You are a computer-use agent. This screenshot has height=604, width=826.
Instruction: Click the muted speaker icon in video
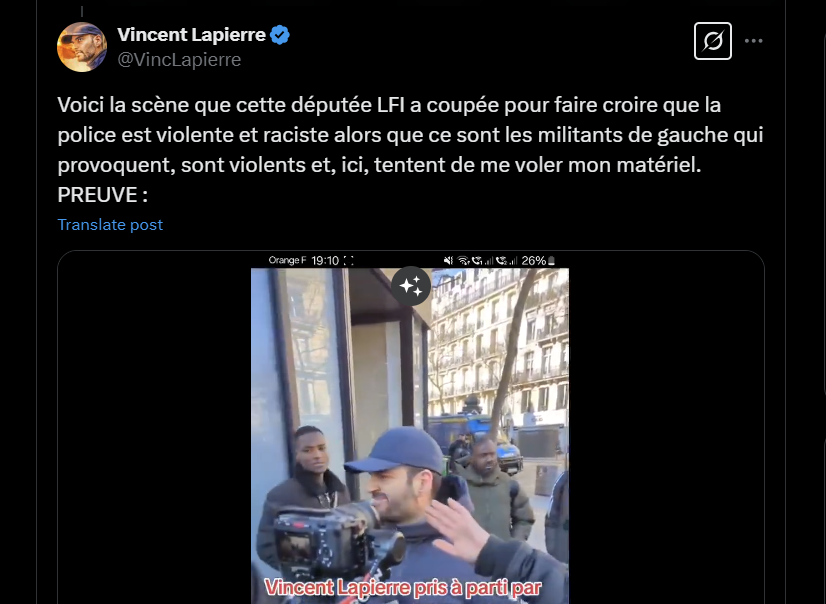[x=448, y=261]
